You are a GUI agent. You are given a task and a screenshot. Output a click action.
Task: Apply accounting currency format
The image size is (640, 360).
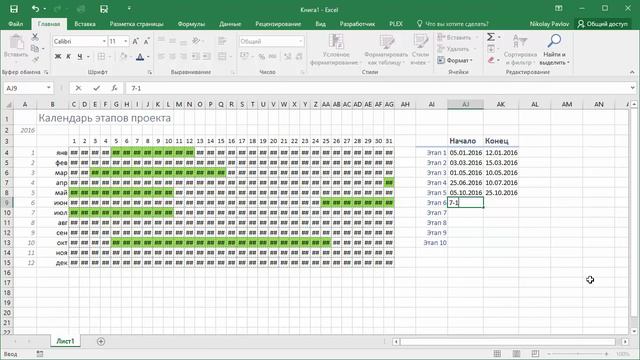click(x=244, y=56)
